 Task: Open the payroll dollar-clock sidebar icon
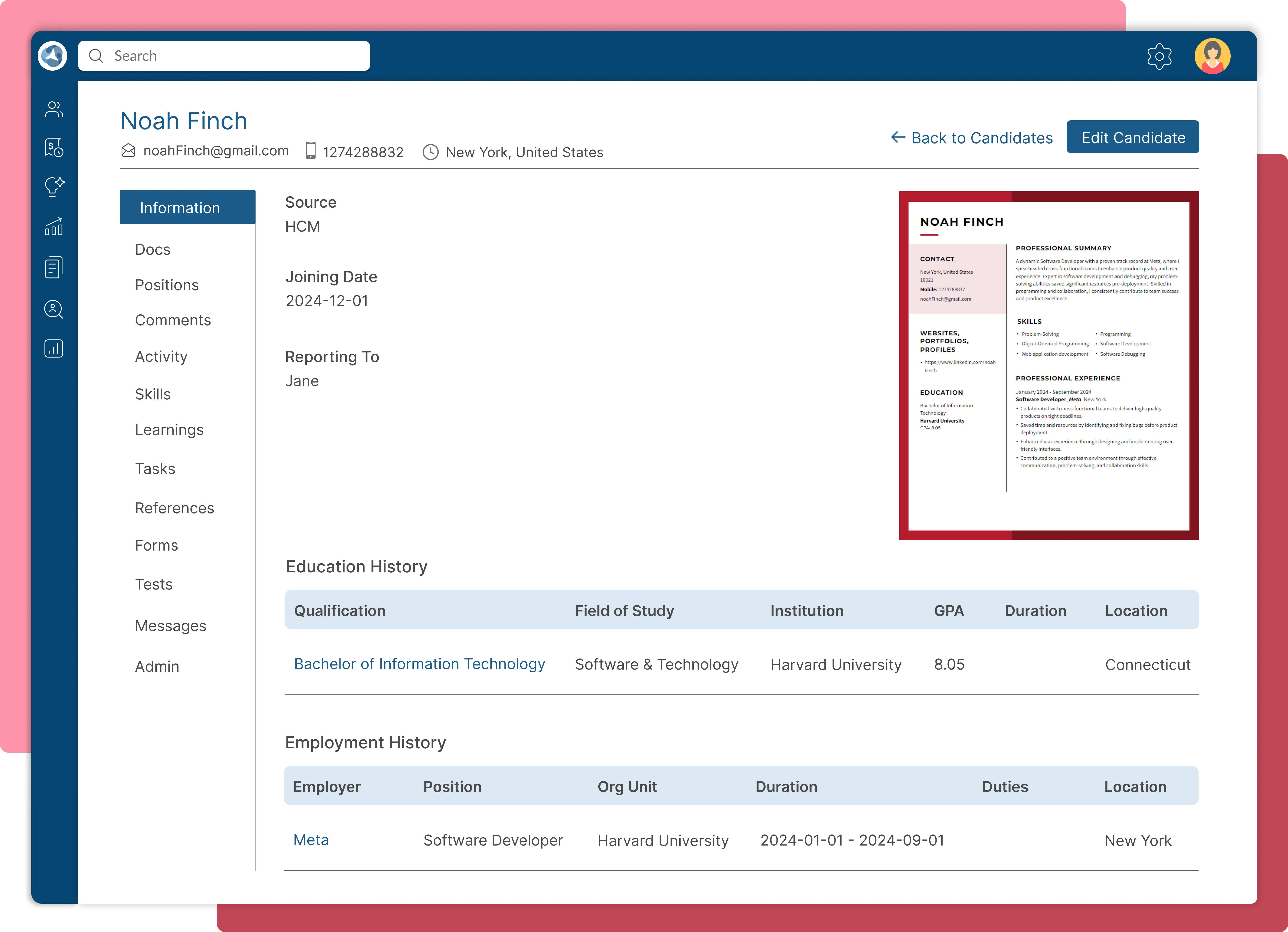pyautogui.click(x=54, y=148)
